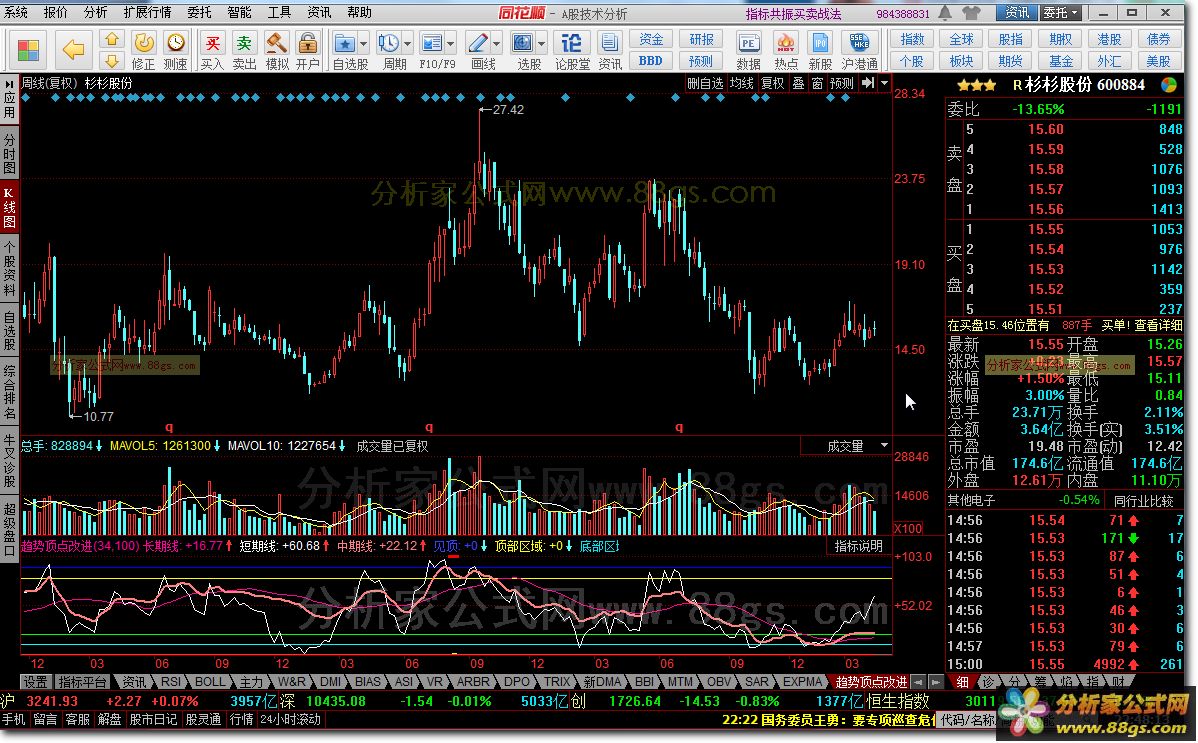Click the 新股 IPO icon

pos(820,43)
